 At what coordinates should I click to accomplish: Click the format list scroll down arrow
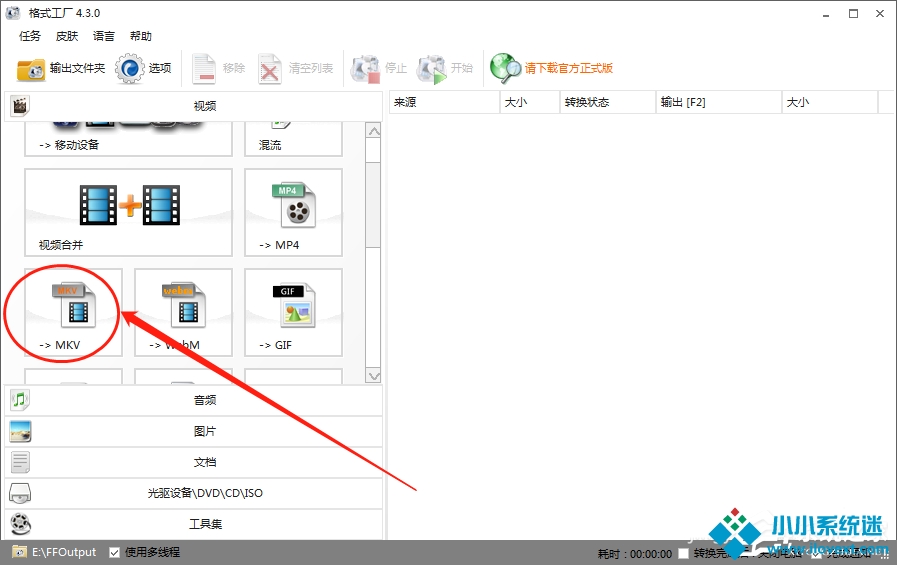coord(374,376)
